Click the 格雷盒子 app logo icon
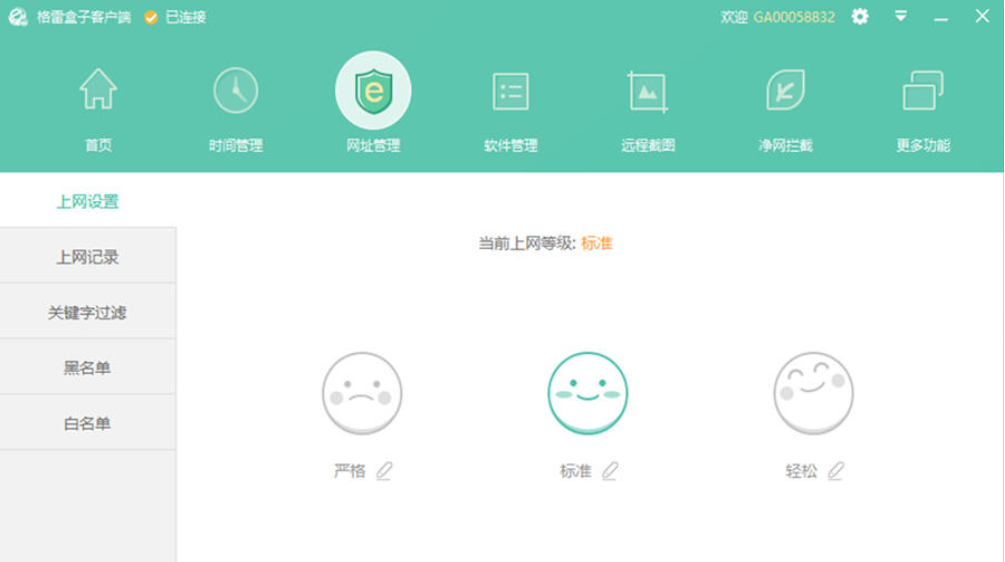This screenshot has width=1005, height=562. (18, 17)
